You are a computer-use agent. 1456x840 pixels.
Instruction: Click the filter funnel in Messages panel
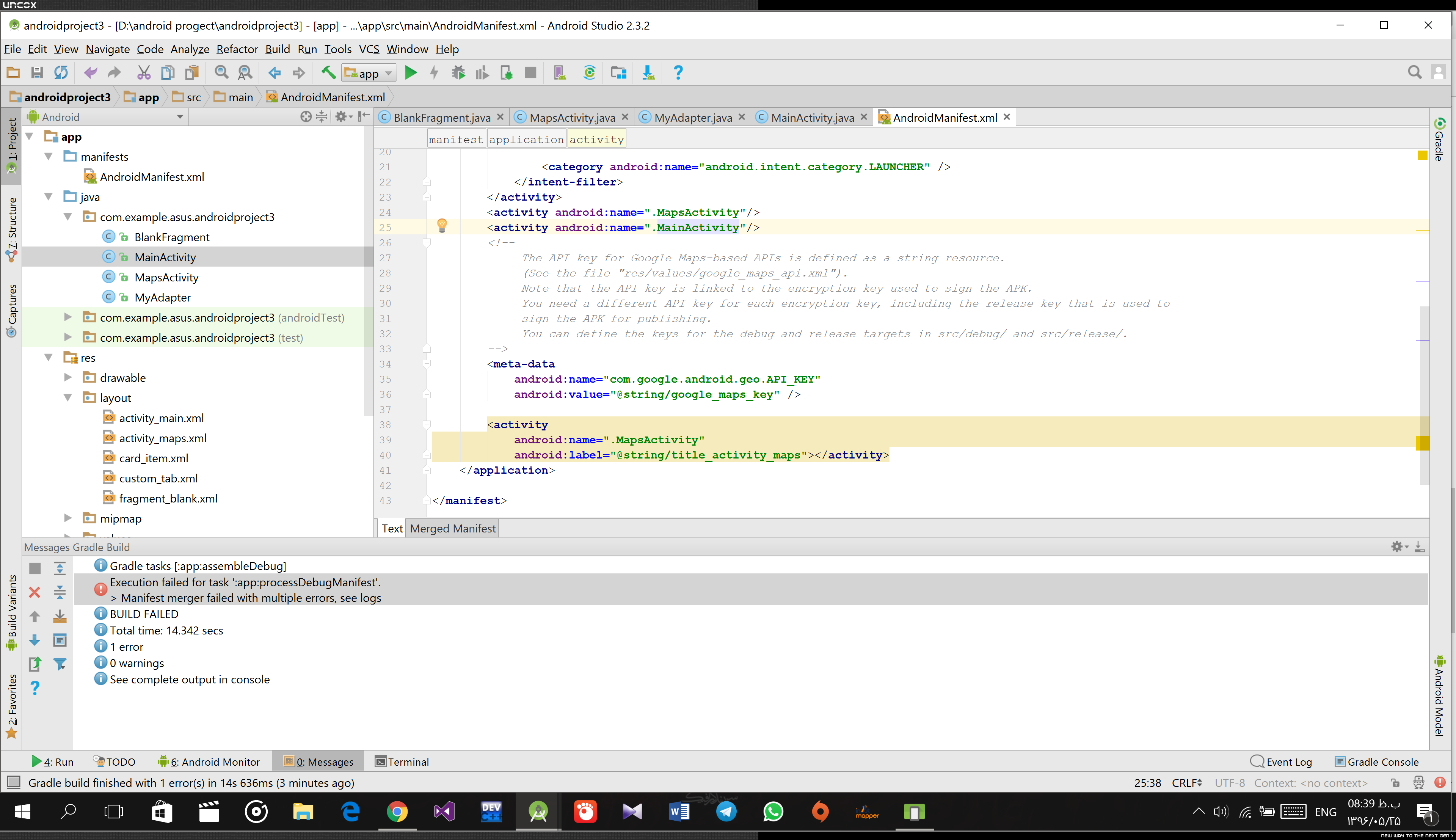(x=60, y=664)
